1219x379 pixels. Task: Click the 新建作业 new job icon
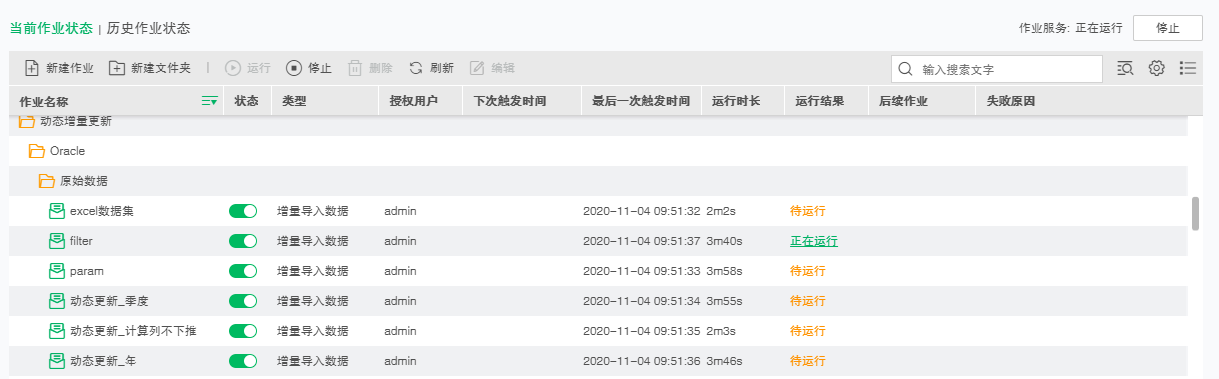coord(31,68)
